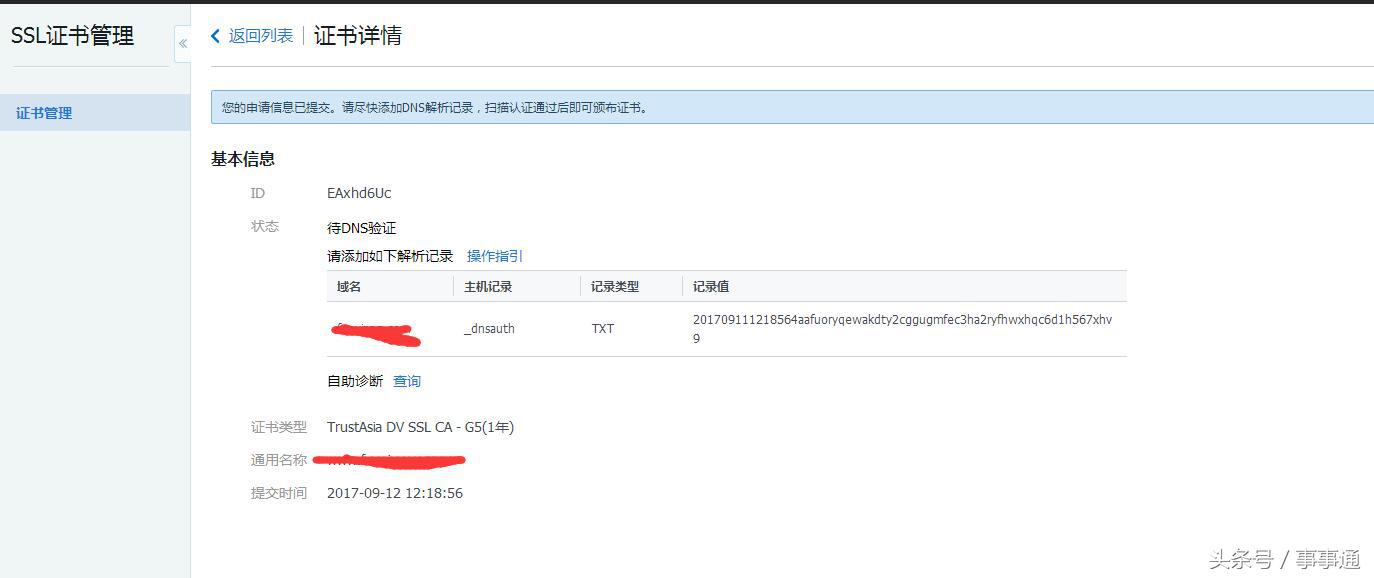This screenshot has height=578, width=1374.
Task: Click the 返回列表 link
Action: (x=258, y=35)
